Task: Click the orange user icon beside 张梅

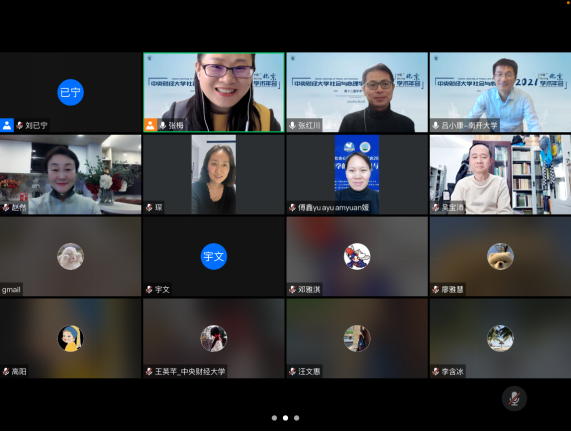Action: [150, 125]
